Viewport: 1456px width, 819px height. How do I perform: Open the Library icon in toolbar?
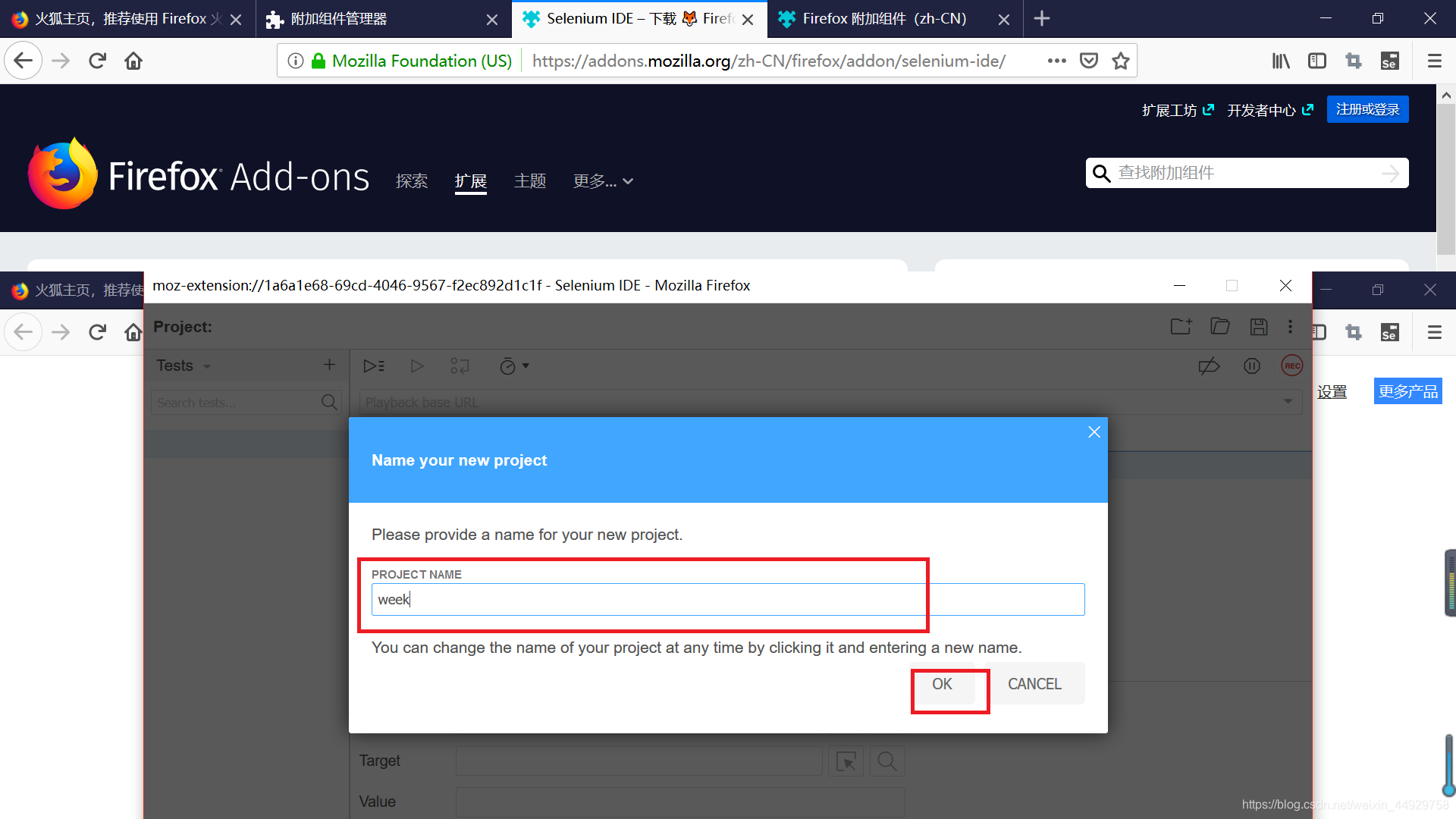1281,61
